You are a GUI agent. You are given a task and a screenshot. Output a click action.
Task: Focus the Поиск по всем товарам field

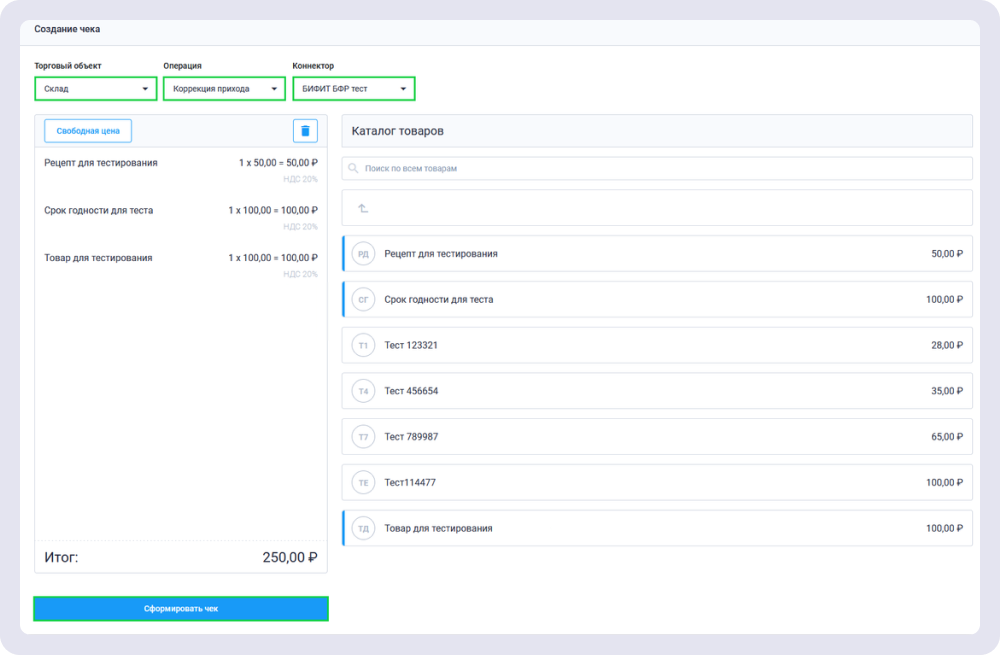(660, 169)
